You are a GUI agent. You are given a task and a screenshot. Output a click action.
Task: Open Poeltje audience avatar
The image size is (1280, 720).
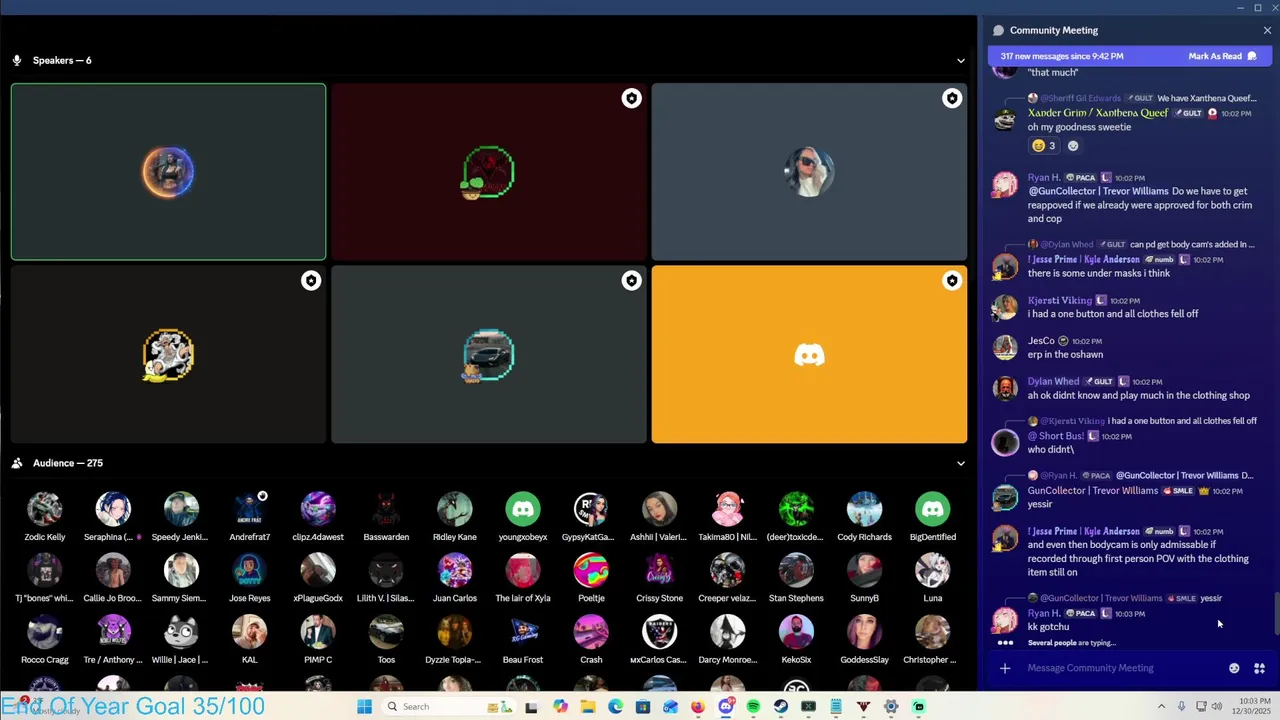click(591, 570)
